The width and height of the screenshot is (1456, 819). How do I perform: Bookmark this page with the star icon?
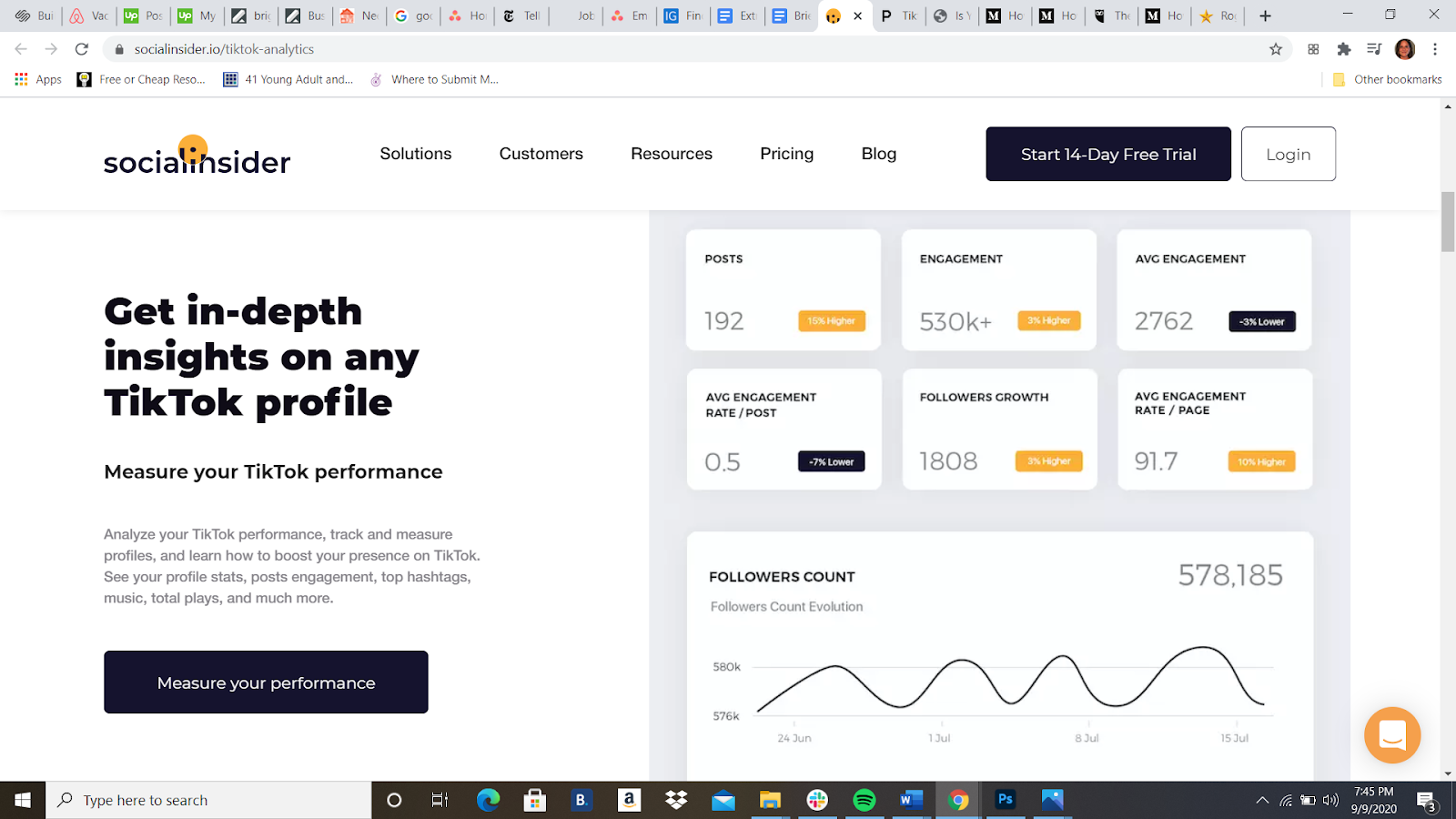click(x=1276, y=49)
